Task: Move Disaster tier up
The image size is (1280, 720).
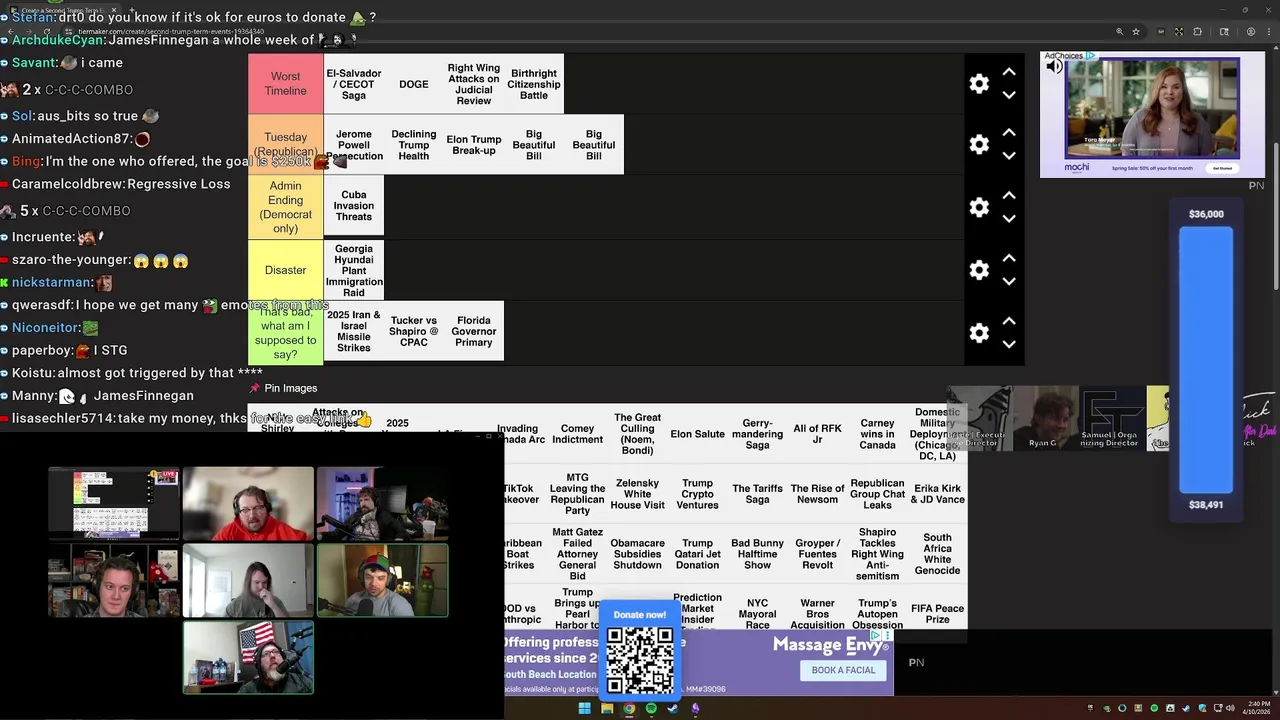Action: (1009, 258)
